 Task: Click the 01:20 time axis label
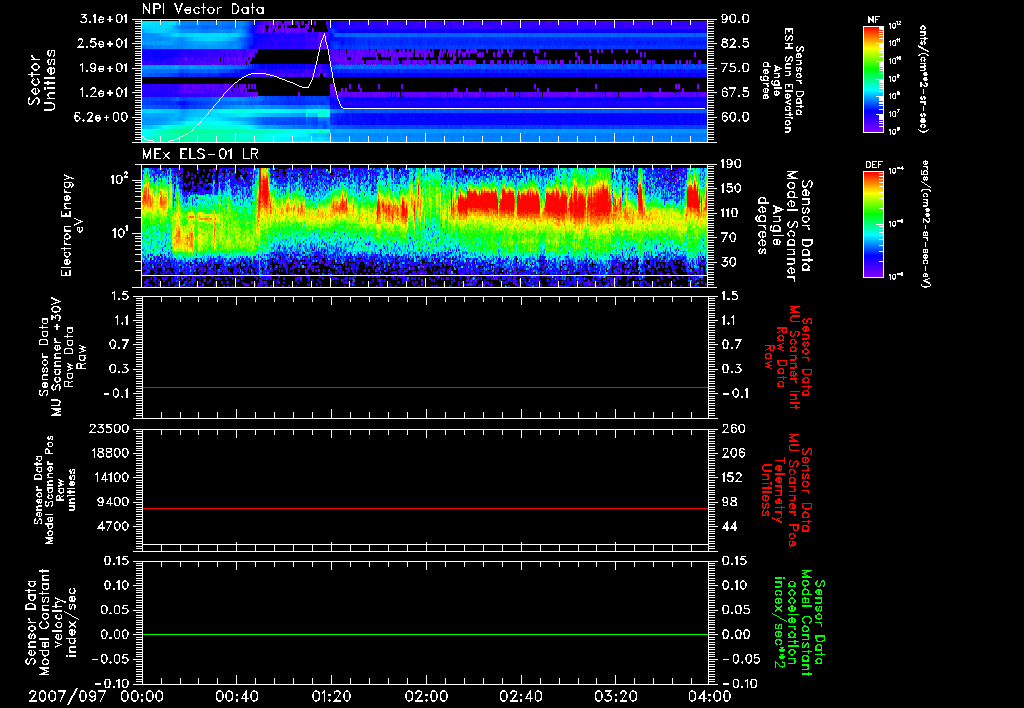tap(331, 696)
